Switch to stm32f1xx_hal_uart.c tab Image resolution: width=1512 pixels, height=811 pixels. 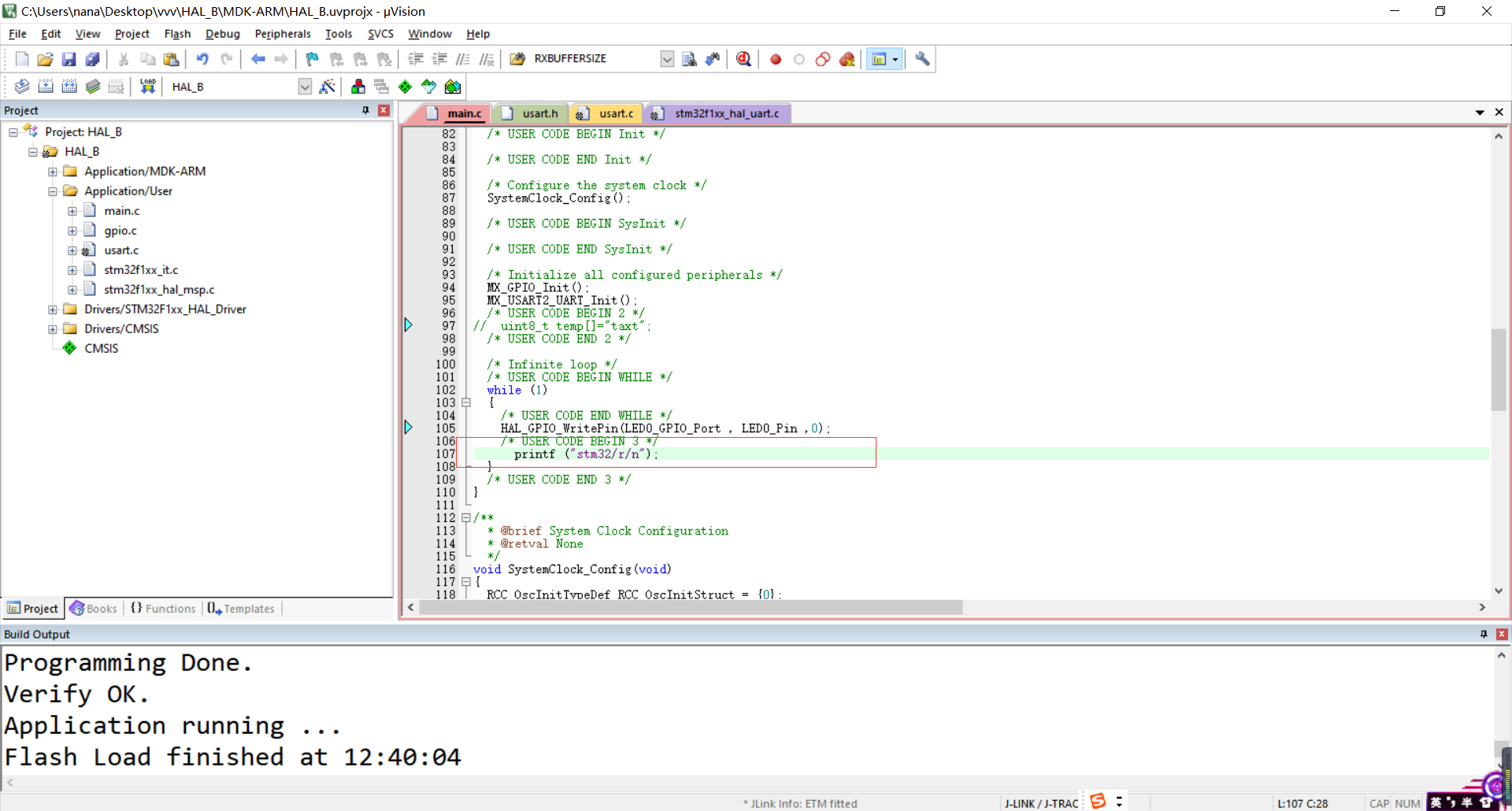tap(717, 113)
